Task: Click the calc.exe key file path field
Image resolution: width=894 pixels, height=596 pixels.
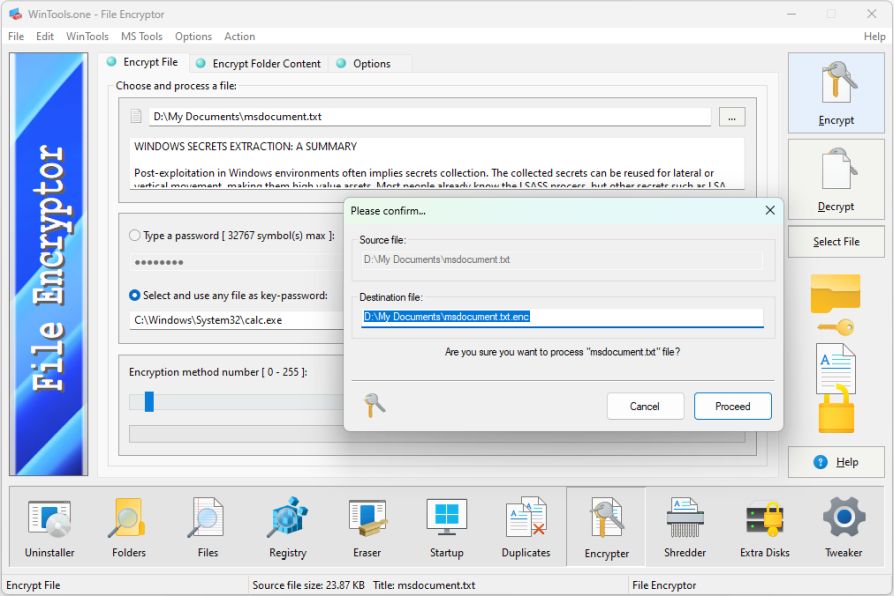Action: [x=236, y=320]
